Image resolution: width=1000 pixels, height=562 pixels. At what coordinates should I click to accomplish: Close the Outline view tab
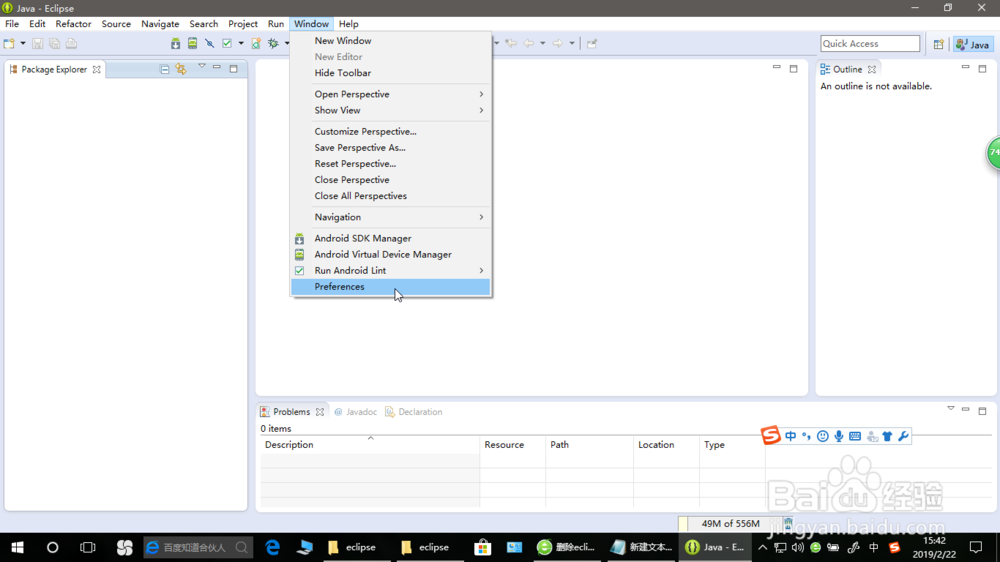coord(872,70)
